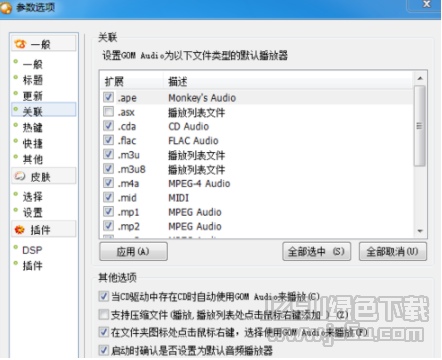This screenshot has height=360, width=442.
Task: Select 播放列表文件 description for .m3u8
Action: point(196,170)
